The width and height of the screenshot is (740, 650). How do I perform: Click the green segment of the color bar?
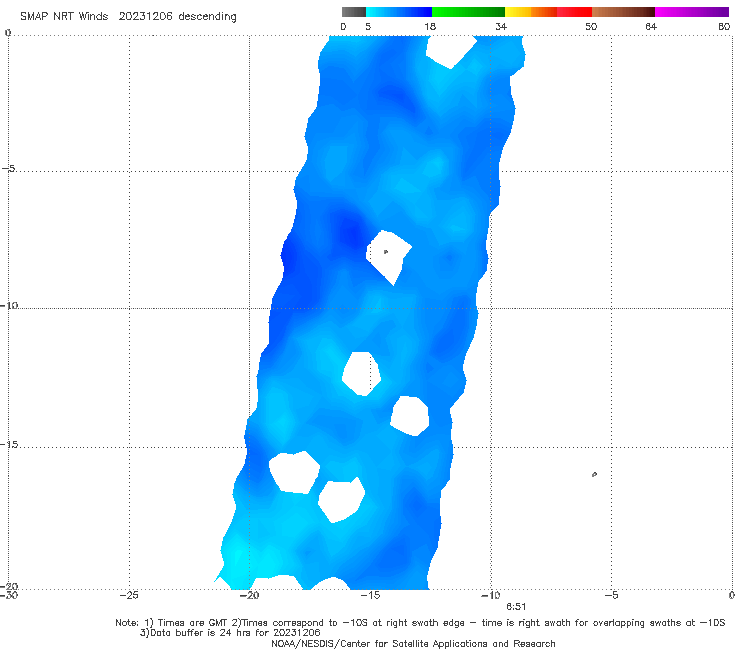[x=468, y=12]
